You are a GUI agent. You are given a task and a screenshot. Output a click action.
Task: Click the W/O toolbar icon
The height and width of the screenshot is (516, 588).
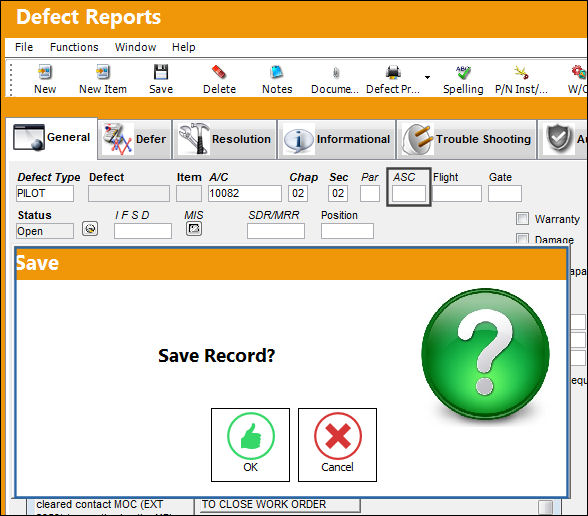click(579, 72)
